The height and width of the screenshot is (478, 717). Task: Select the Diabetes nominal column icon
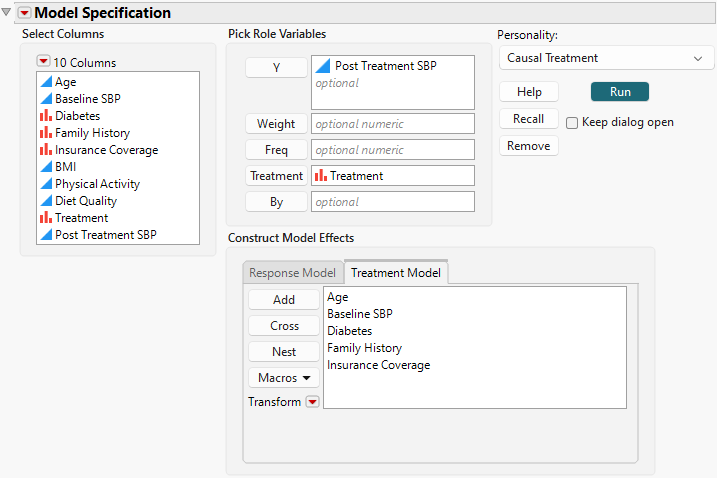point(44,116)
